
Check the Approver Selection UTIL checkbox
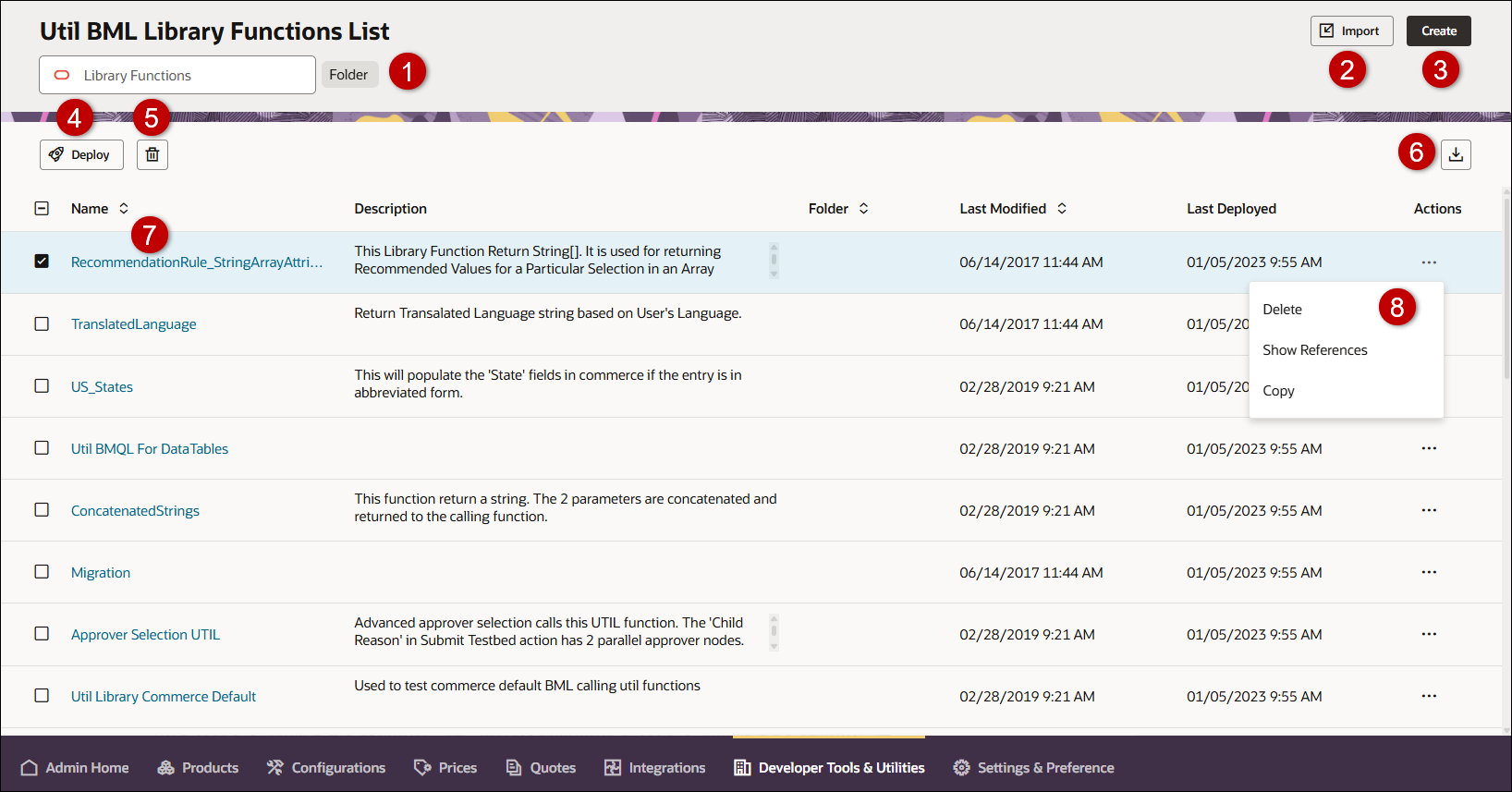tap(42, 633)
